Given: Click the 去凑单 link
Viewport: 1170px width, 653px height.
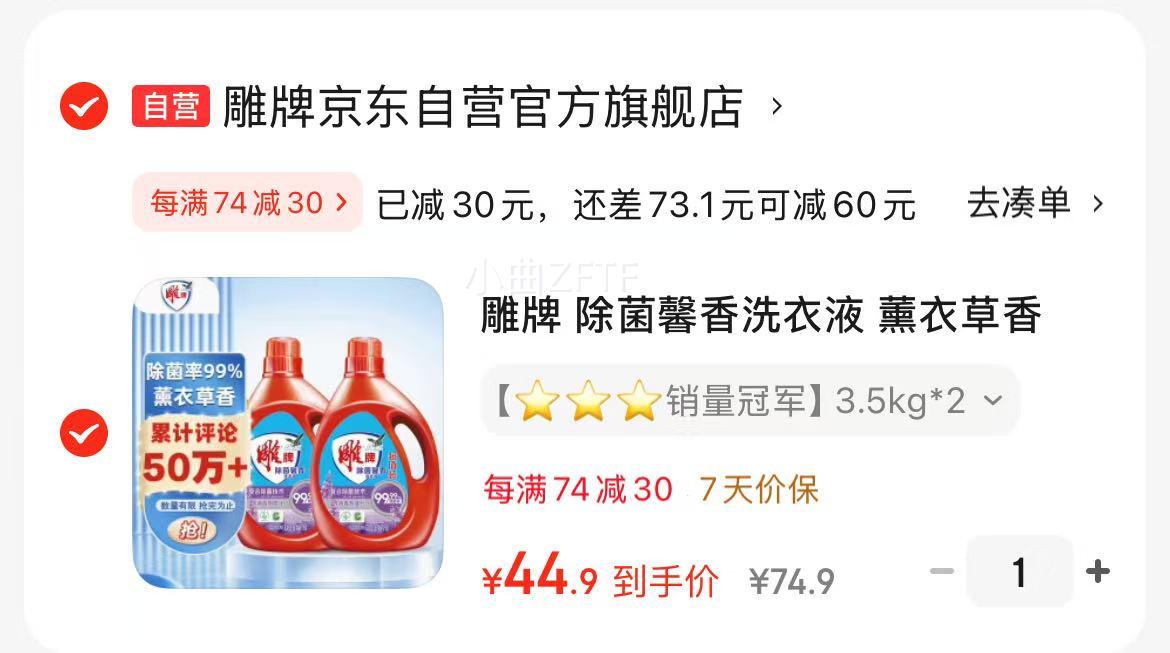Looking at the screenshot, I should pyautogui.click(x=1019, y=203).
